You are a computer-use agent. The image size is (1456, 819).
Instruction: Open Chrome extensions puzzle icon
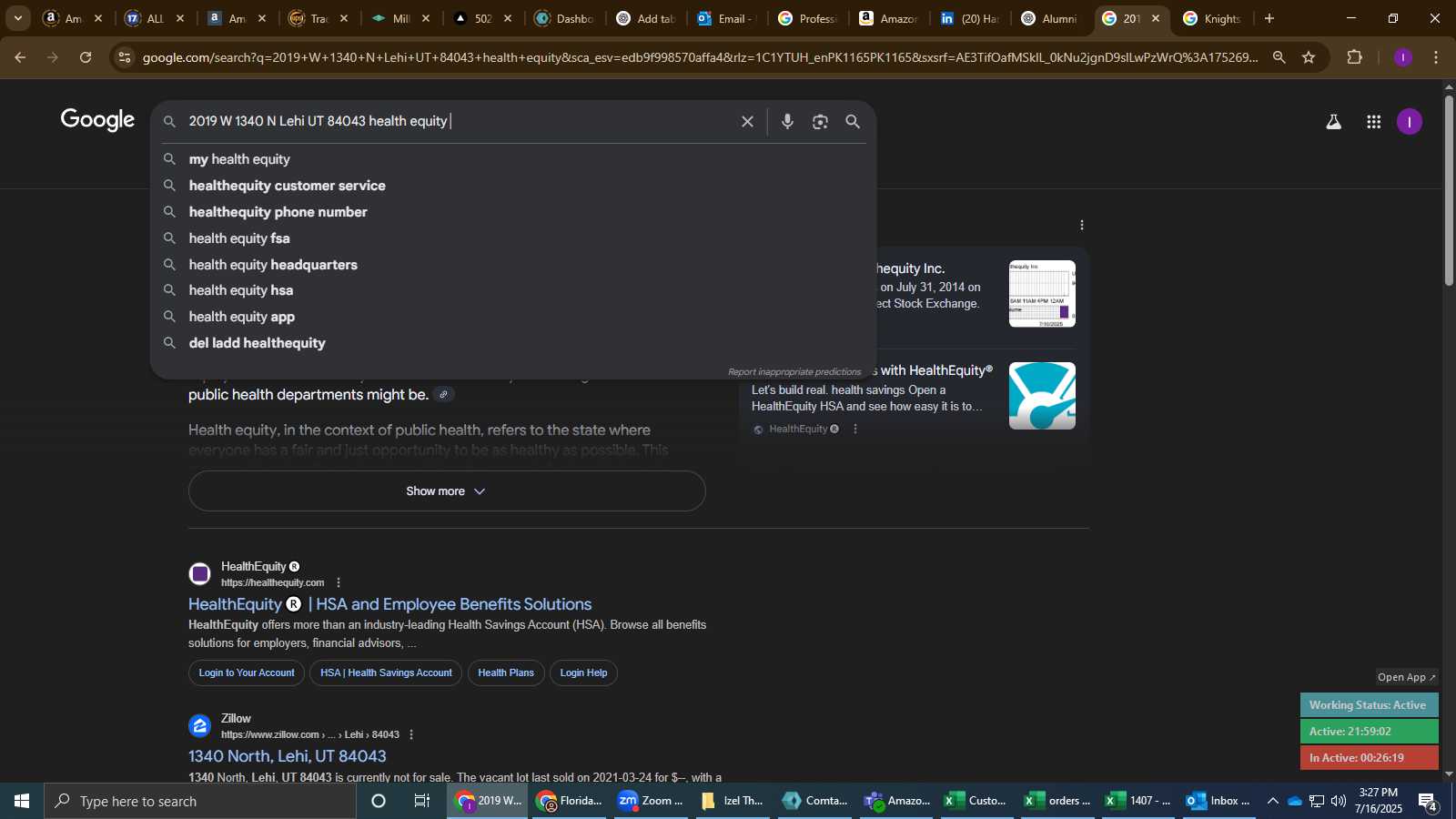[x=1354, y=57]
